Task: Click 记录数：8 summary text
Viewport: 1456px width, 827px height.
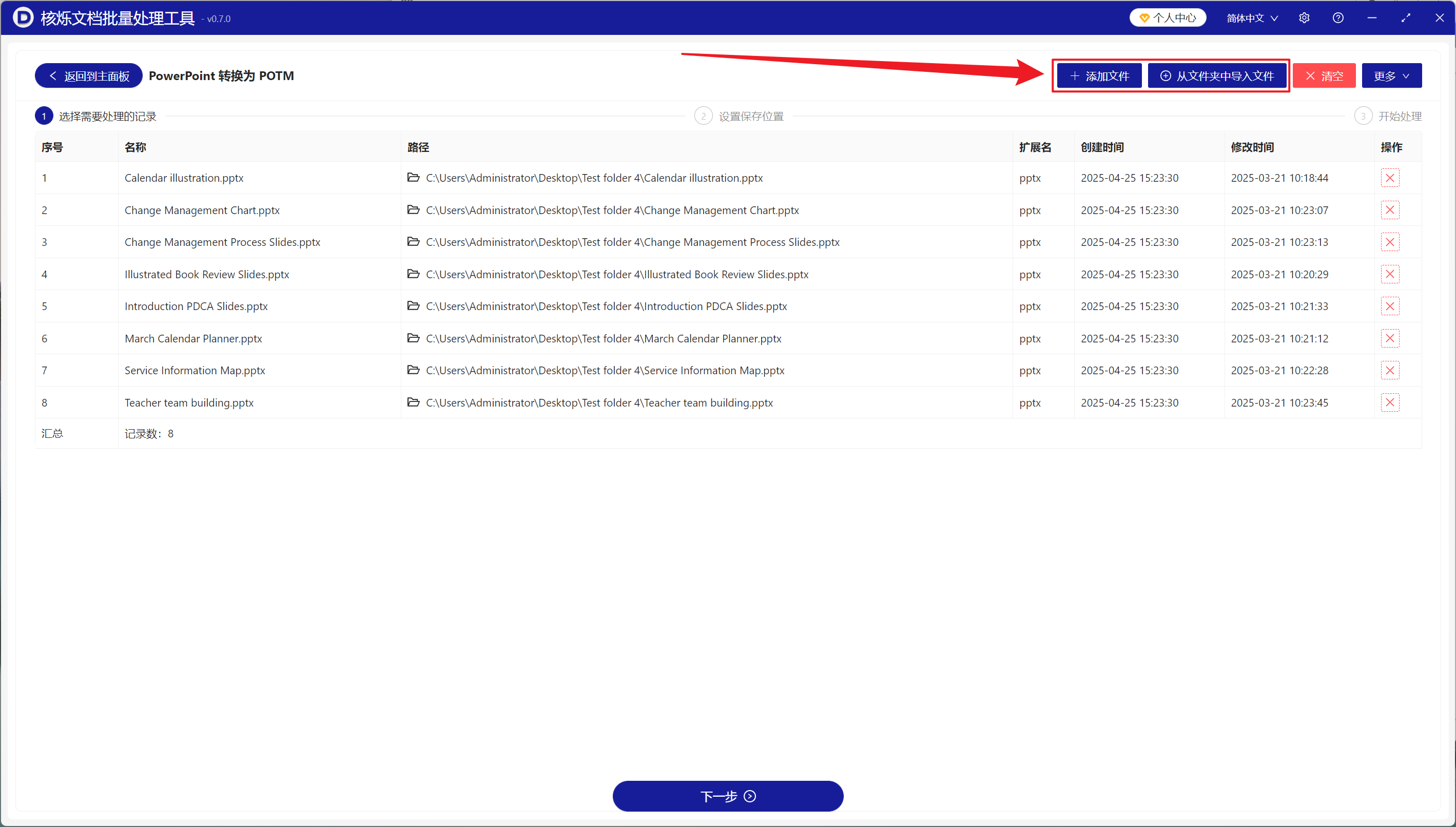Action: (149, 434)
